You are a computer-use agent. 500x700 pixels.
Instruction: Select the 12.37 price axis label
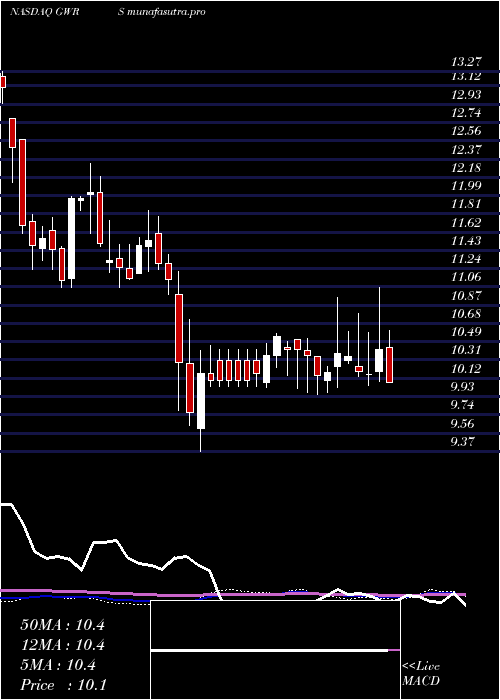point(466,150)
